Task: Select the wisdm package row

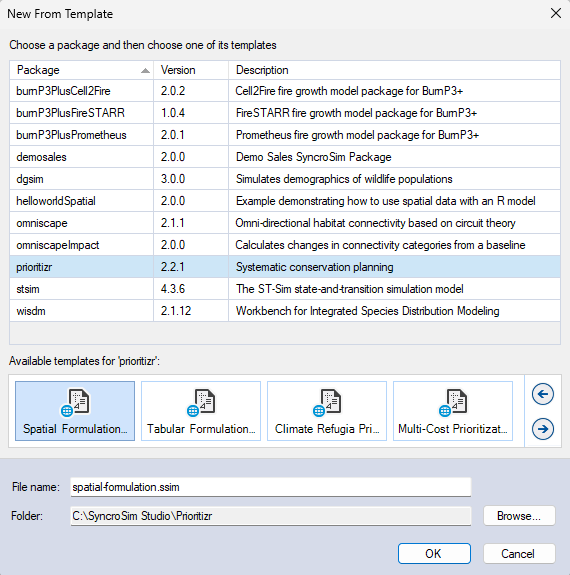Action: tap(285, 311)
